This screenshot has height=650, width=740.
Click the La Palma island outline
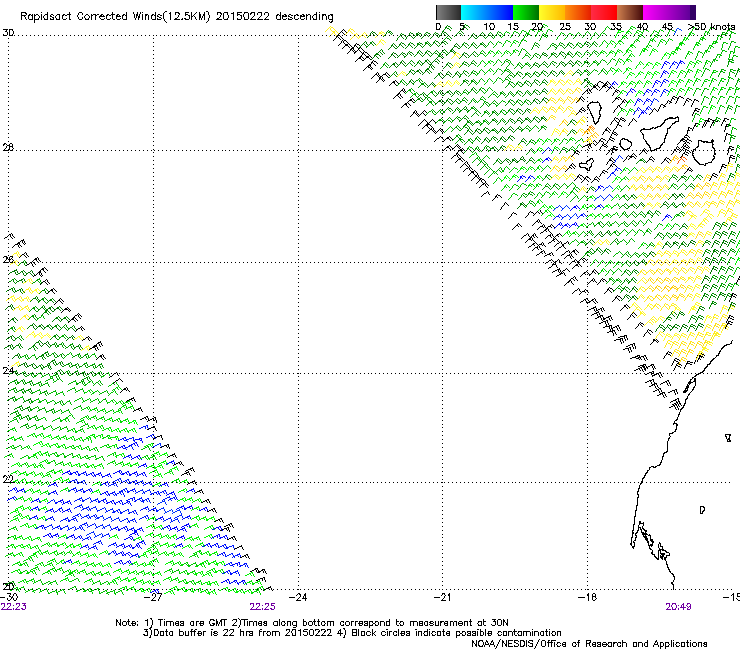(594, 113)
